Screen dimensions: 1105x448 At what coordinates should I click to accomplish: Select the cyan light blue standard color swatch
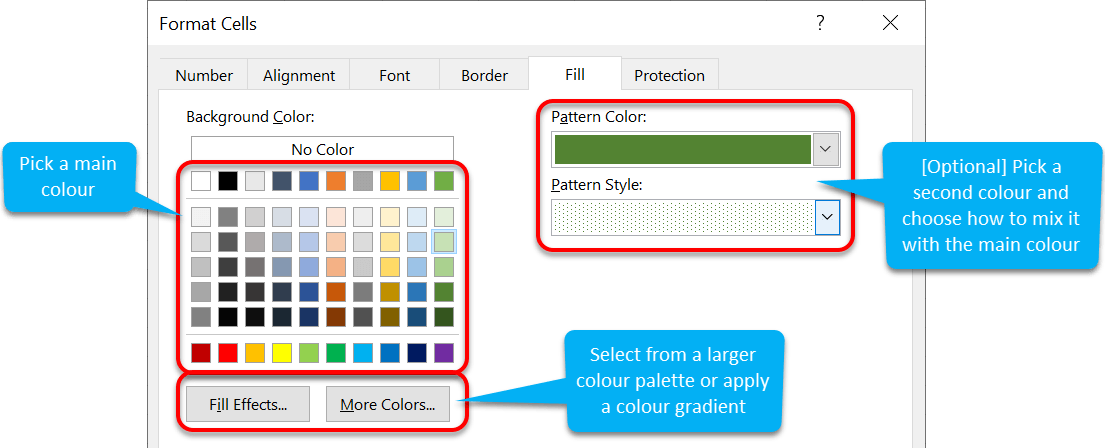click(x=363, y=352)
